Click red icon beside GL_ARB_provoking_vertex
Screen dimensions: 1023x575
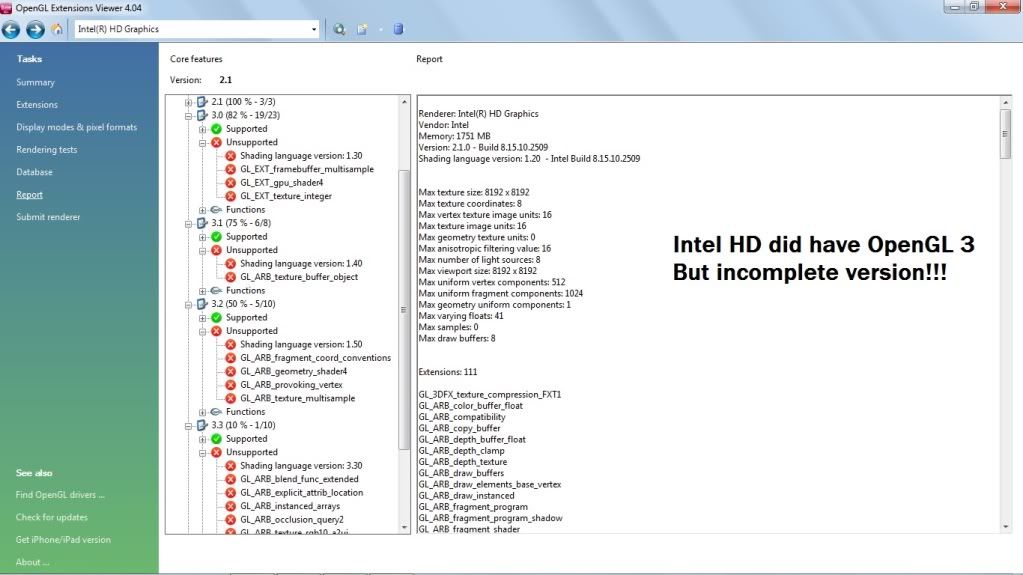coord(230,384)
